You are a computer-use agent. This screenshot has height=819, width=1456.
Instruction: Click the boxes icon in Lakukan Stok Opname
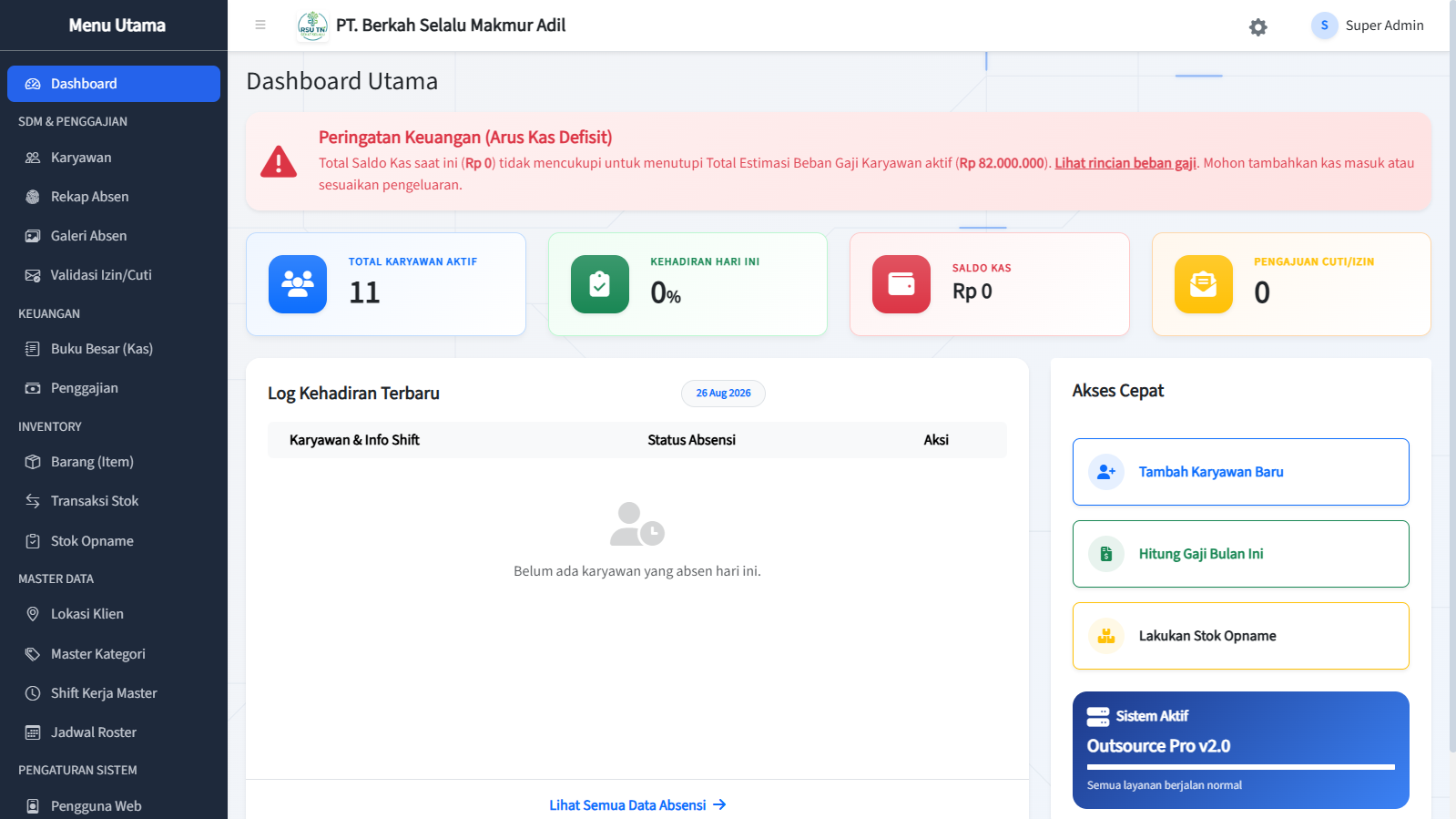[x=1106, y=636]
